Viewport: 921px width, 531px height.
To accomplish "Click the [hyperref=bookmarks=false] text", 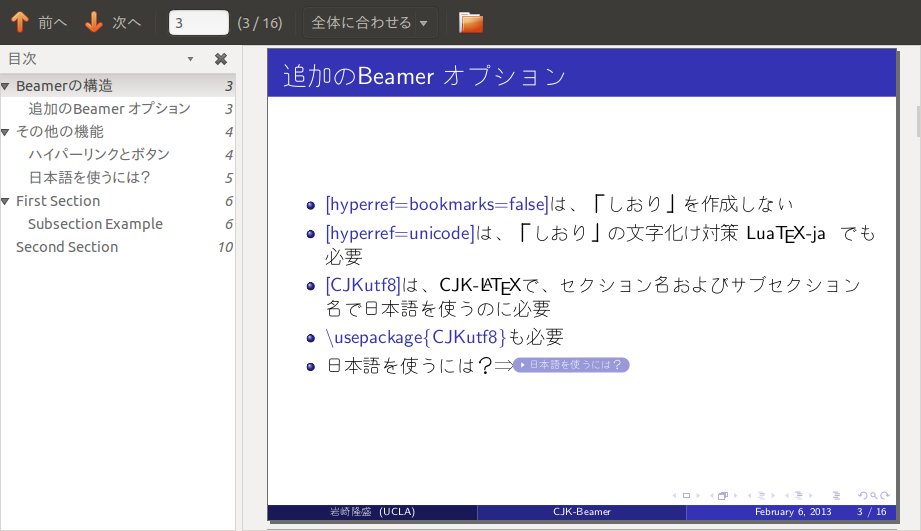I will coord(437,204).
